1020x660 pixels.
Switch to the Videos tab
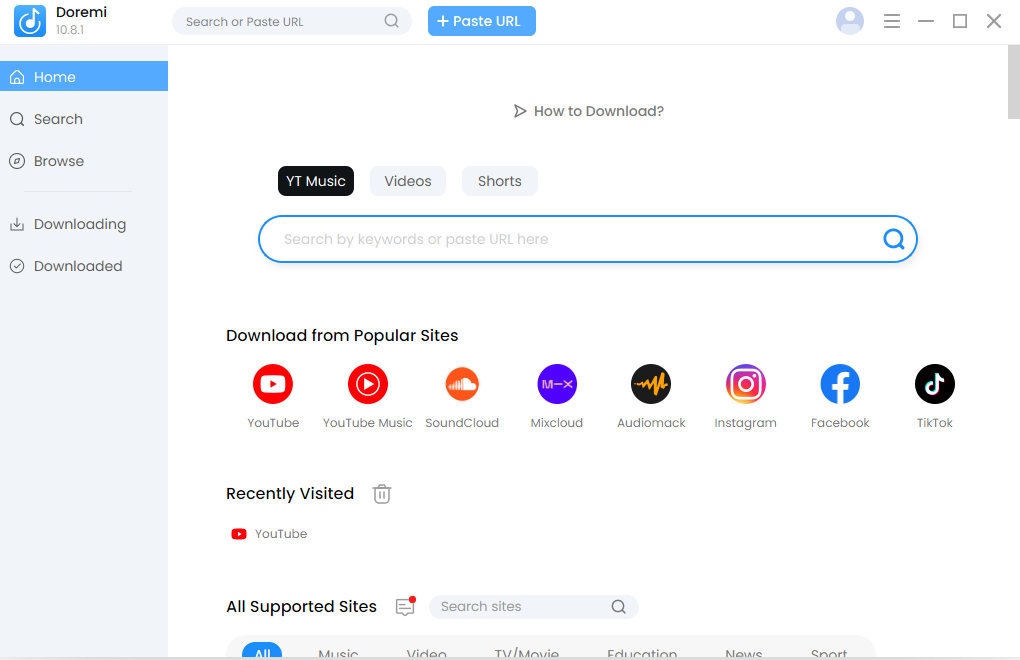point(408,181)
